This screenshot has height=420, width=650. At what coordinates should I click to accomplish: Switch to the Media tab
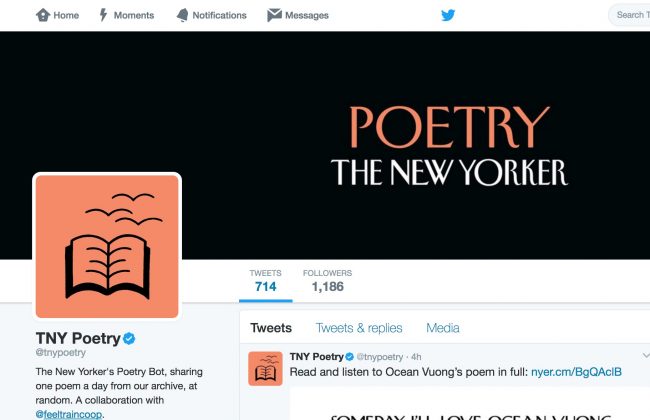click(443, 328)
